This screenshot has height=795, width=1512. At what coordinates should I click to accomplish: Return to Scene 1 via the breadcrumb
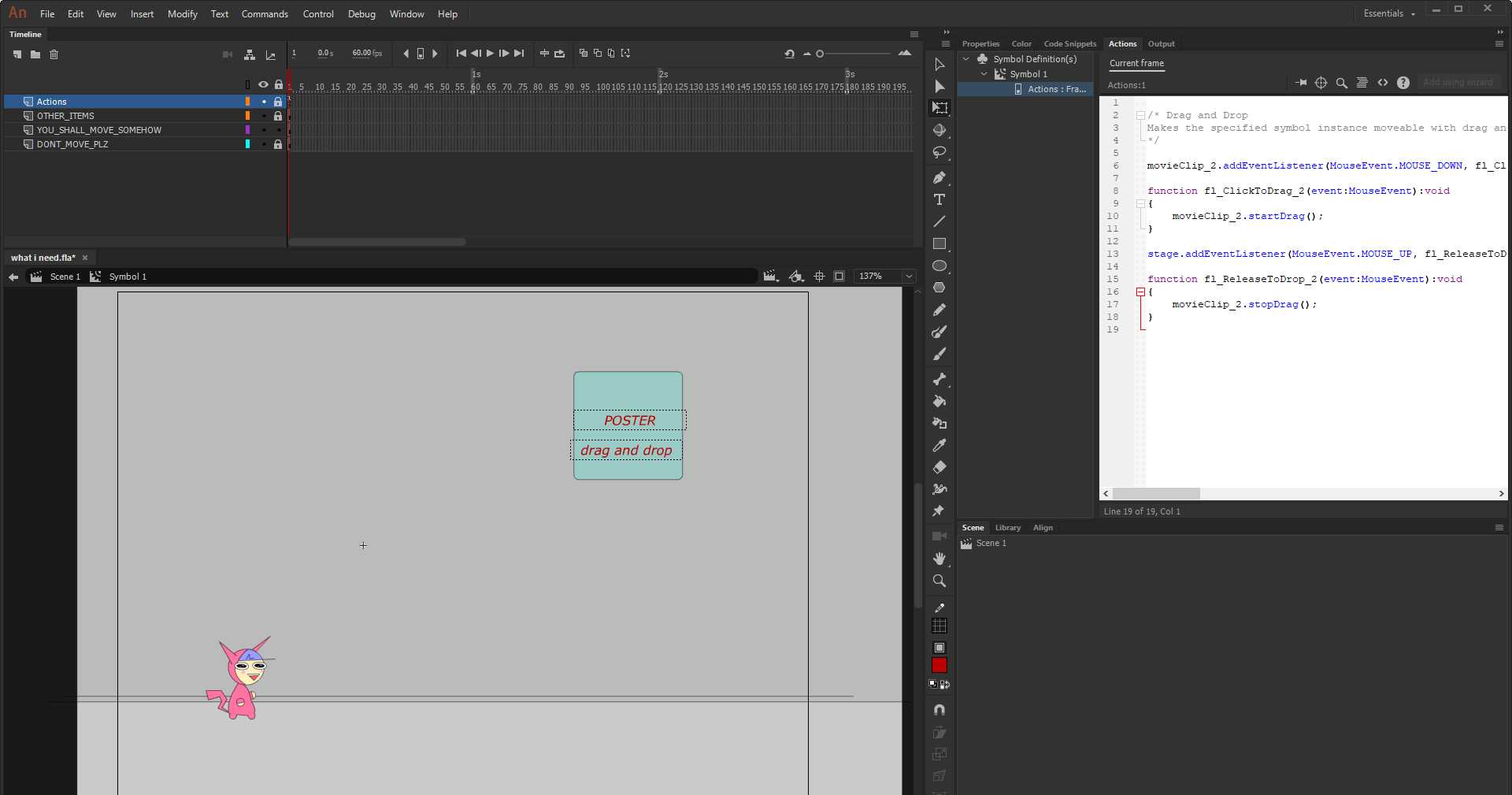[x=65, y=277]
